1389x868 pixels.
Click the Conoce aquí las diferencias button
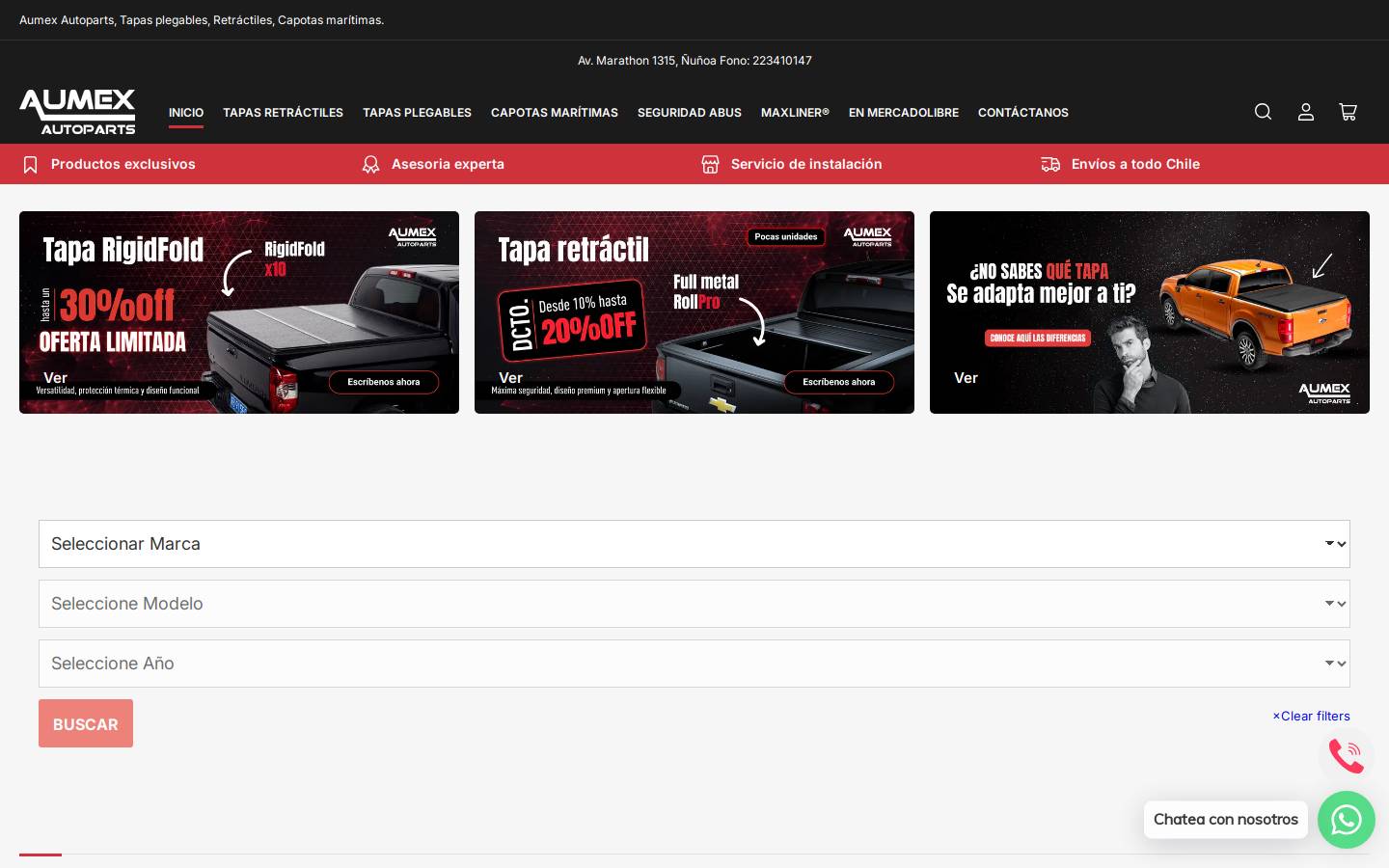click(1038, 338)
